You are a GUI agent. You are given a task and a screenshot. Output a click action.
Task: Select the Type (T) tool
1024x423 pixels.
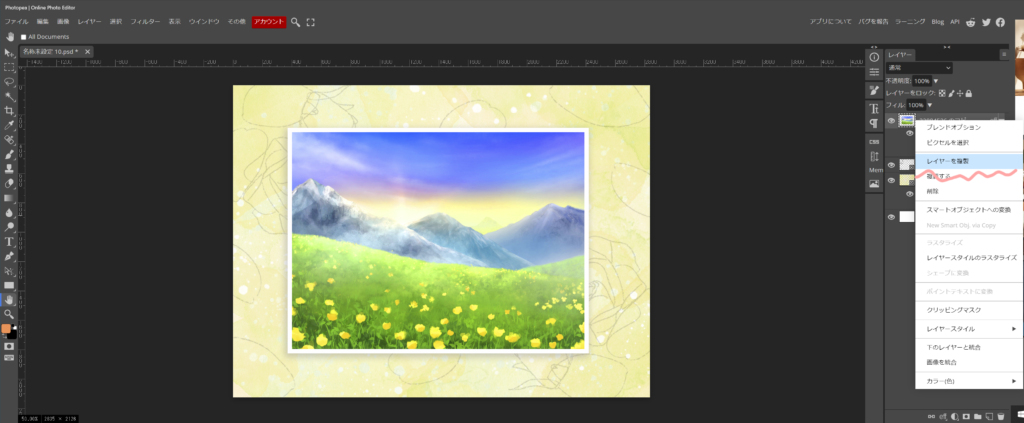tap(9, 241)
